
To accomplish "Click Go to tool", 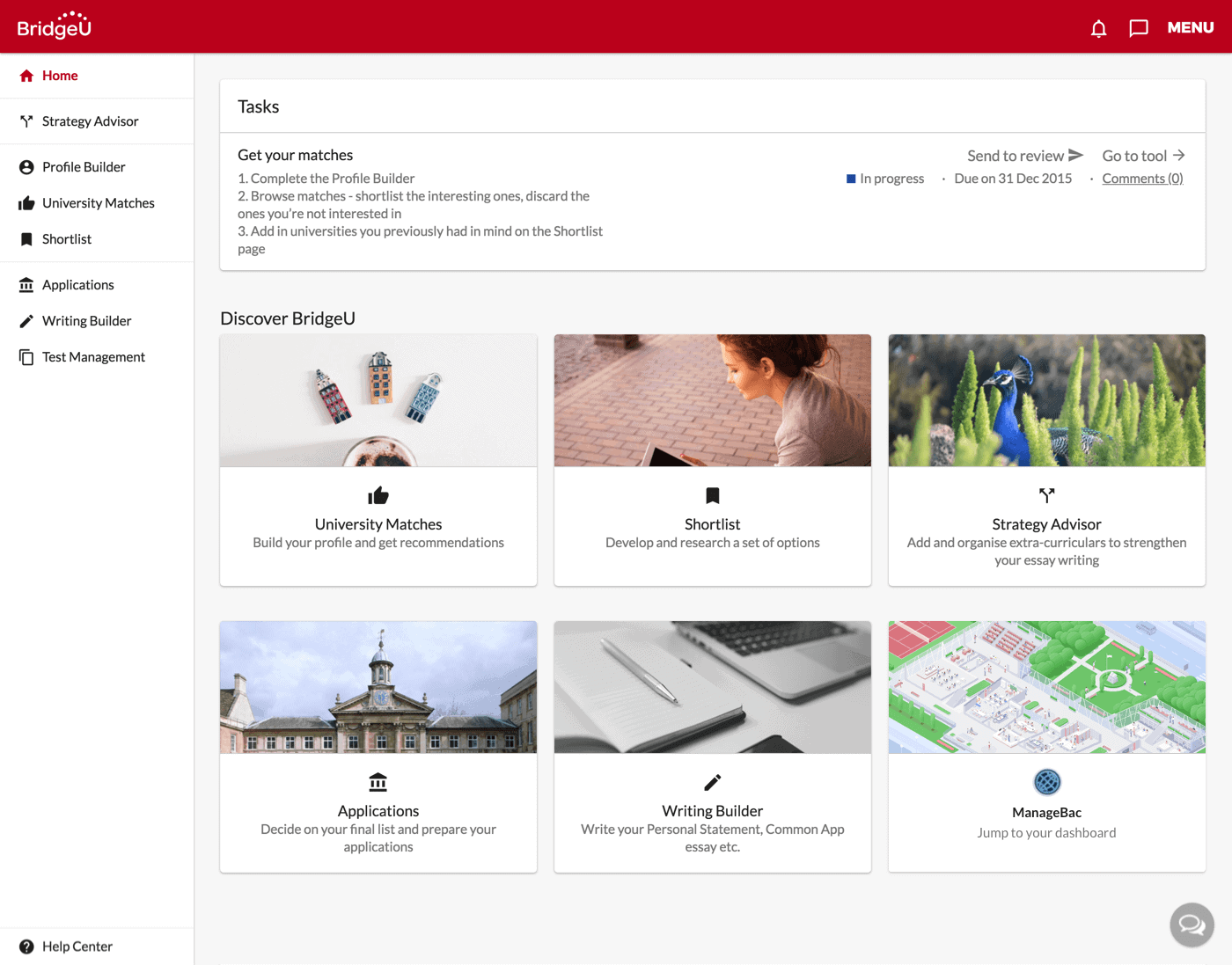I will (1143, 156).
